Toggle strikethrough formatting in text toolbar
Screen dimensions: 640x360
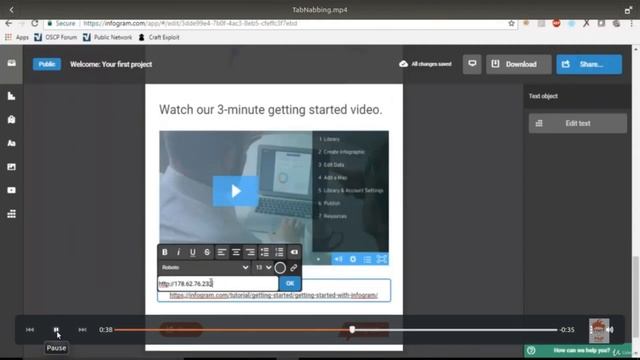[207, 252]
